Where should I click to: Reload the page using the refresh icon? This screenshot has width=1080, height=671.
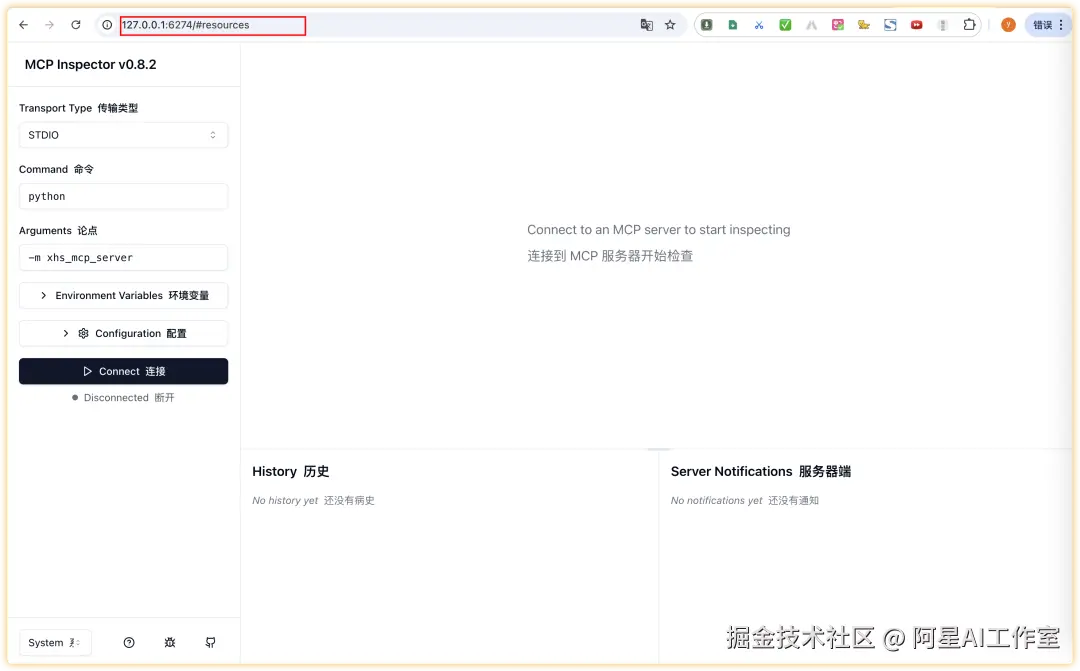pos(76,24)
